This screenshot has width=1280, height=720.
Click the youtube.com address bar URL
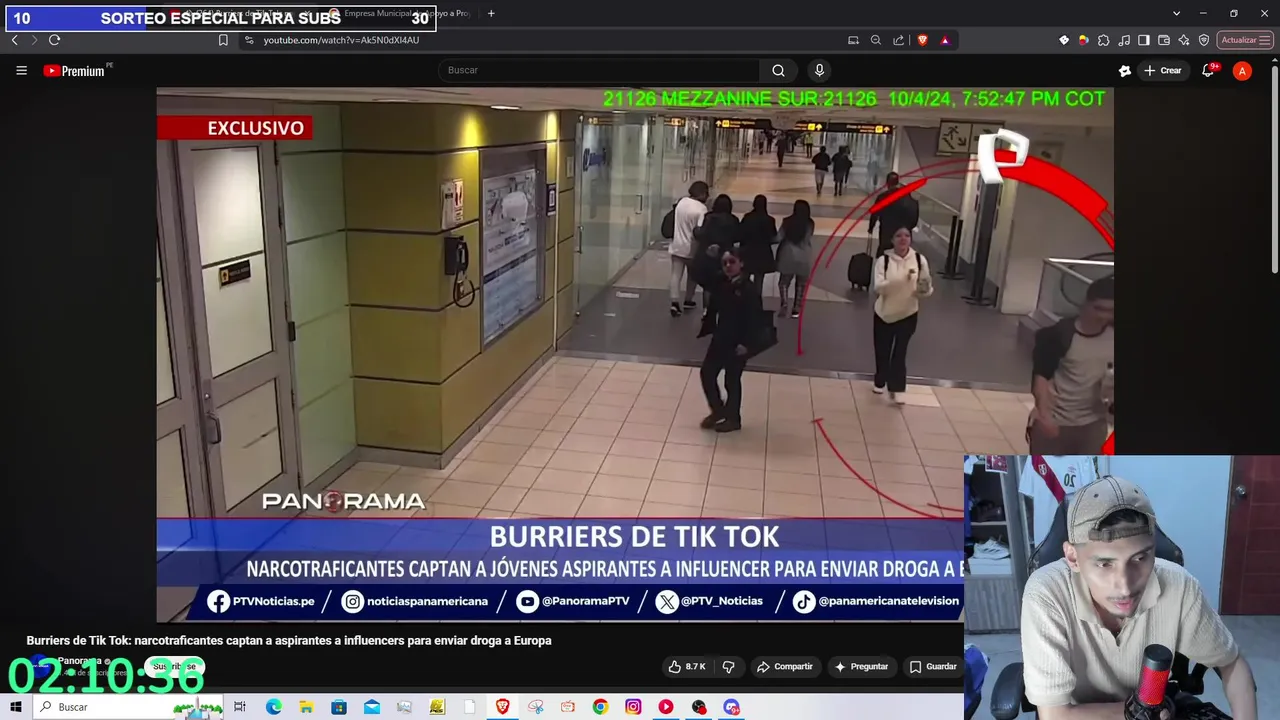coord(341,40)
